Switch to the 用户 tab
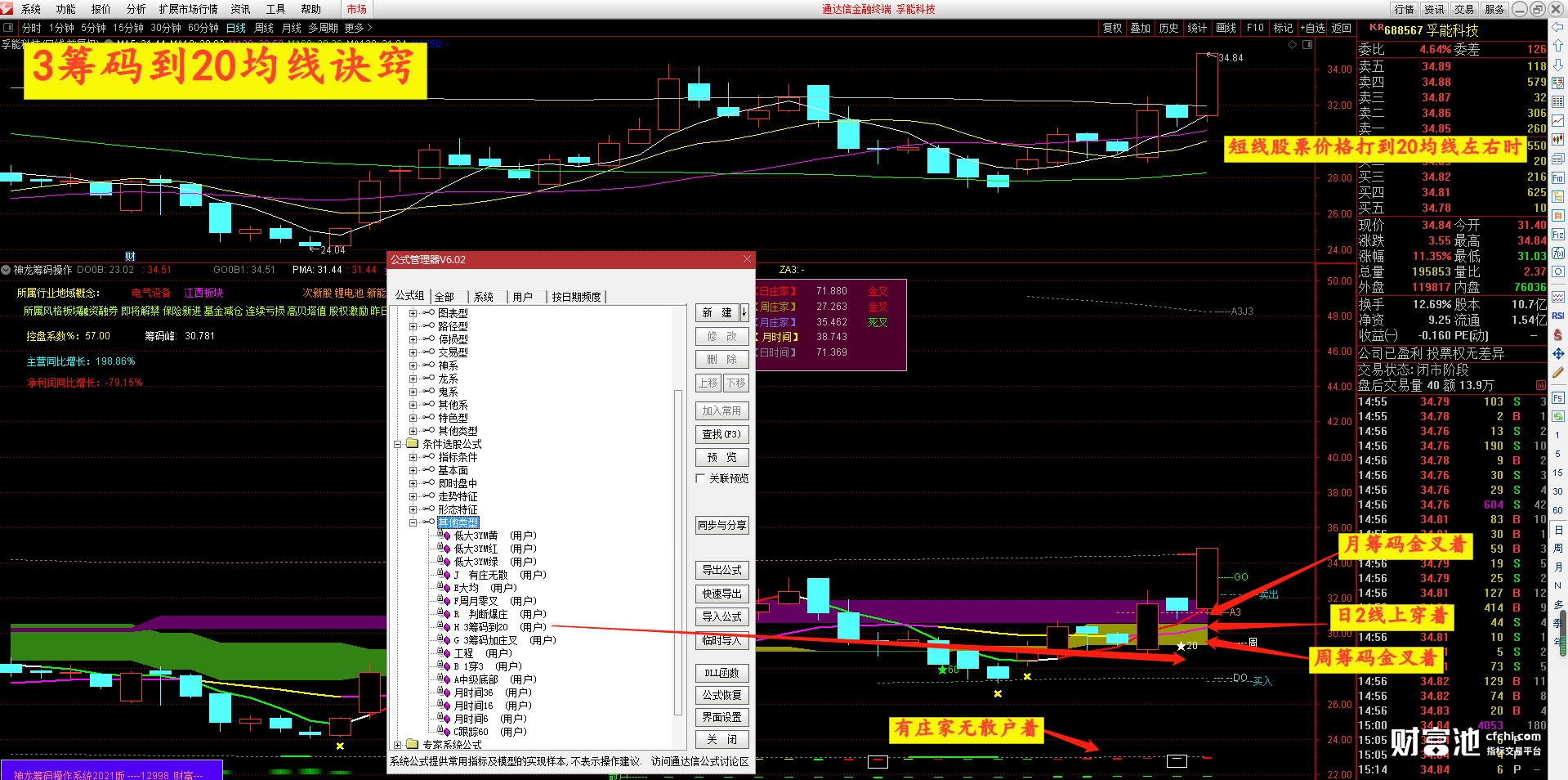 [x=523, y=297]
